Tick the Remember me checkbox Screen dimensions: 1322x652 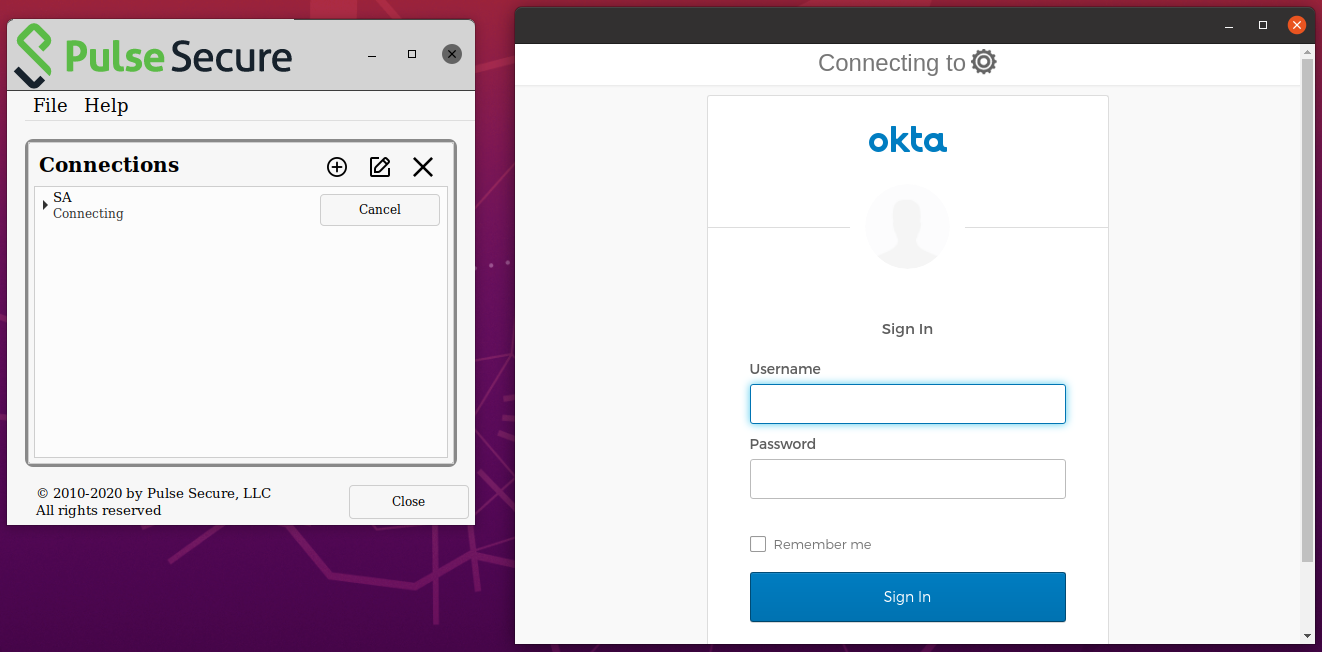pos(758,544)
